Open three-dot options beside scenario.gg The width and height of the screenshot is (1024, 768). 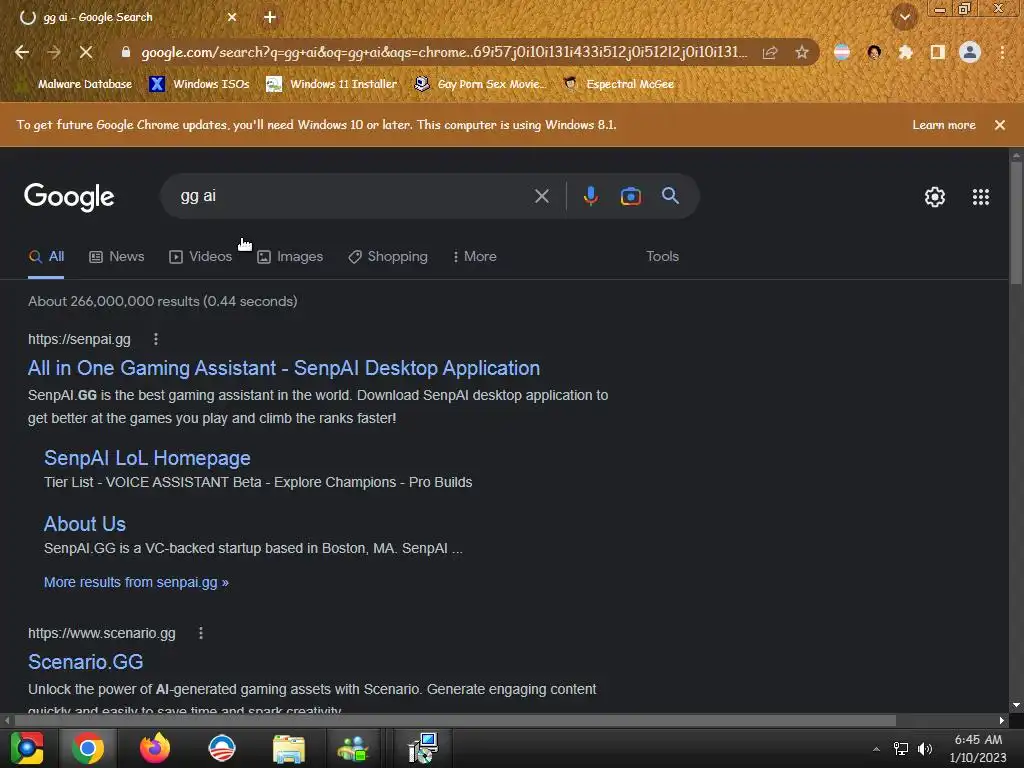201,633
